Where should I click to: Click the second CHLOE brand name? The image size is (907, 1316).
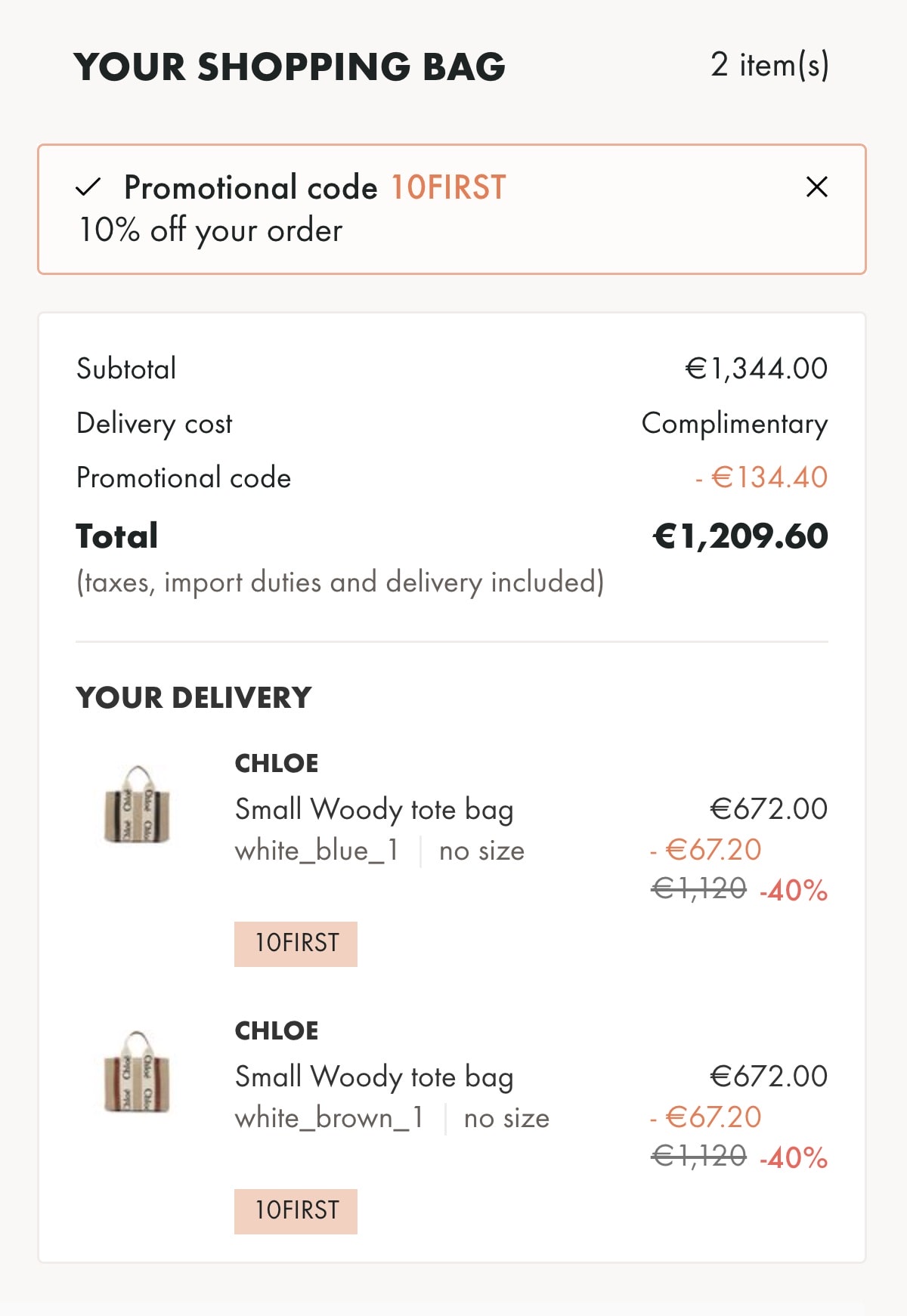tap(277, 1030)
